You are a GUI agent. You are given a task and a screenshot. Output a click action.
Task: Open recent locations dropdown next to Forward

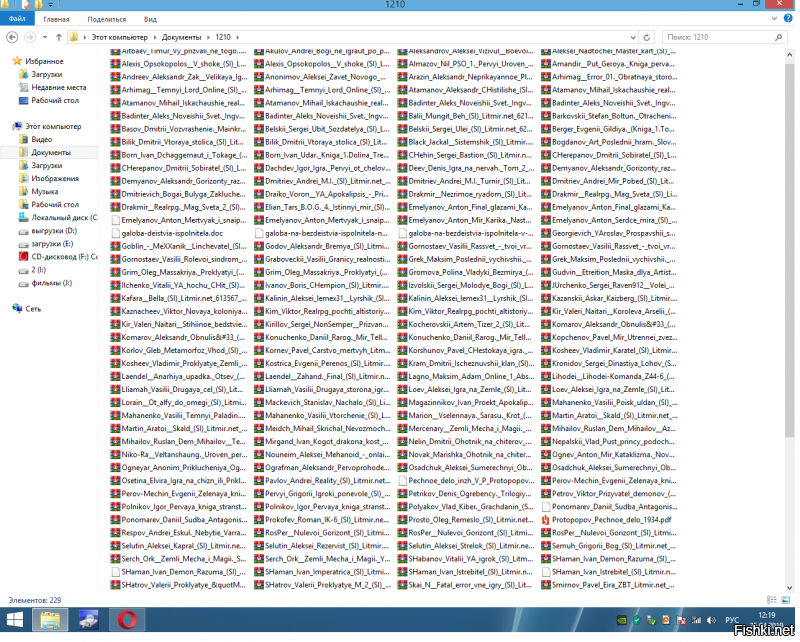[45, 37]
